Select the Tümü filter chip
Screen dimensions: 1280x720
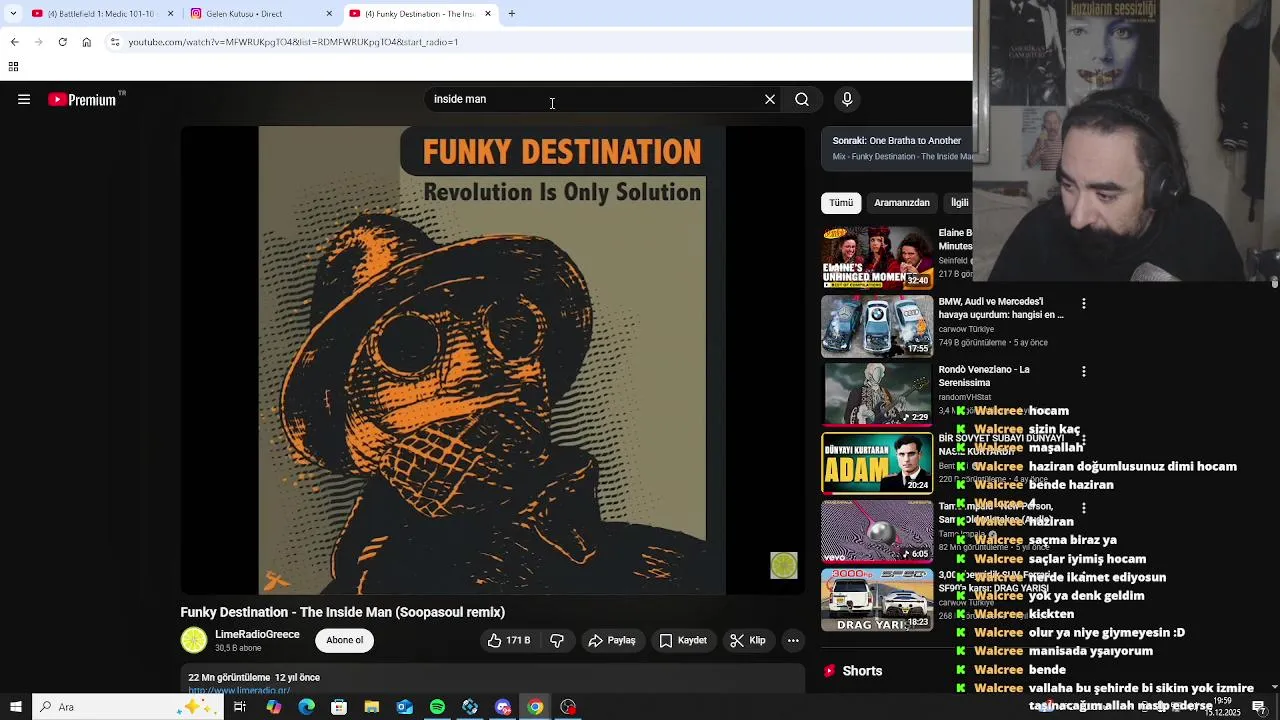pyautogui.click(x=841, y=202)
